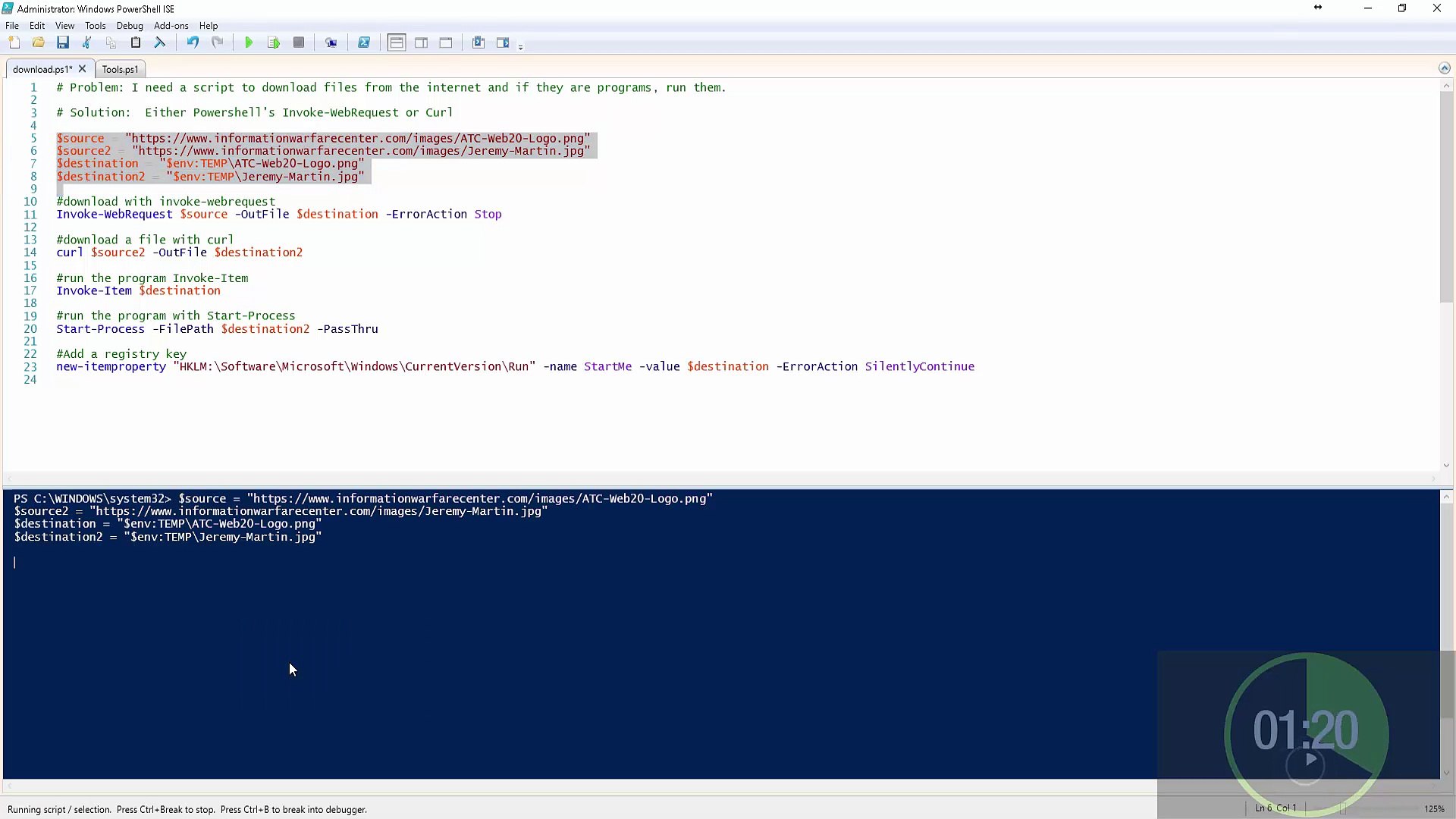Launch PowerShell.exe console

[x=364, y=42]
